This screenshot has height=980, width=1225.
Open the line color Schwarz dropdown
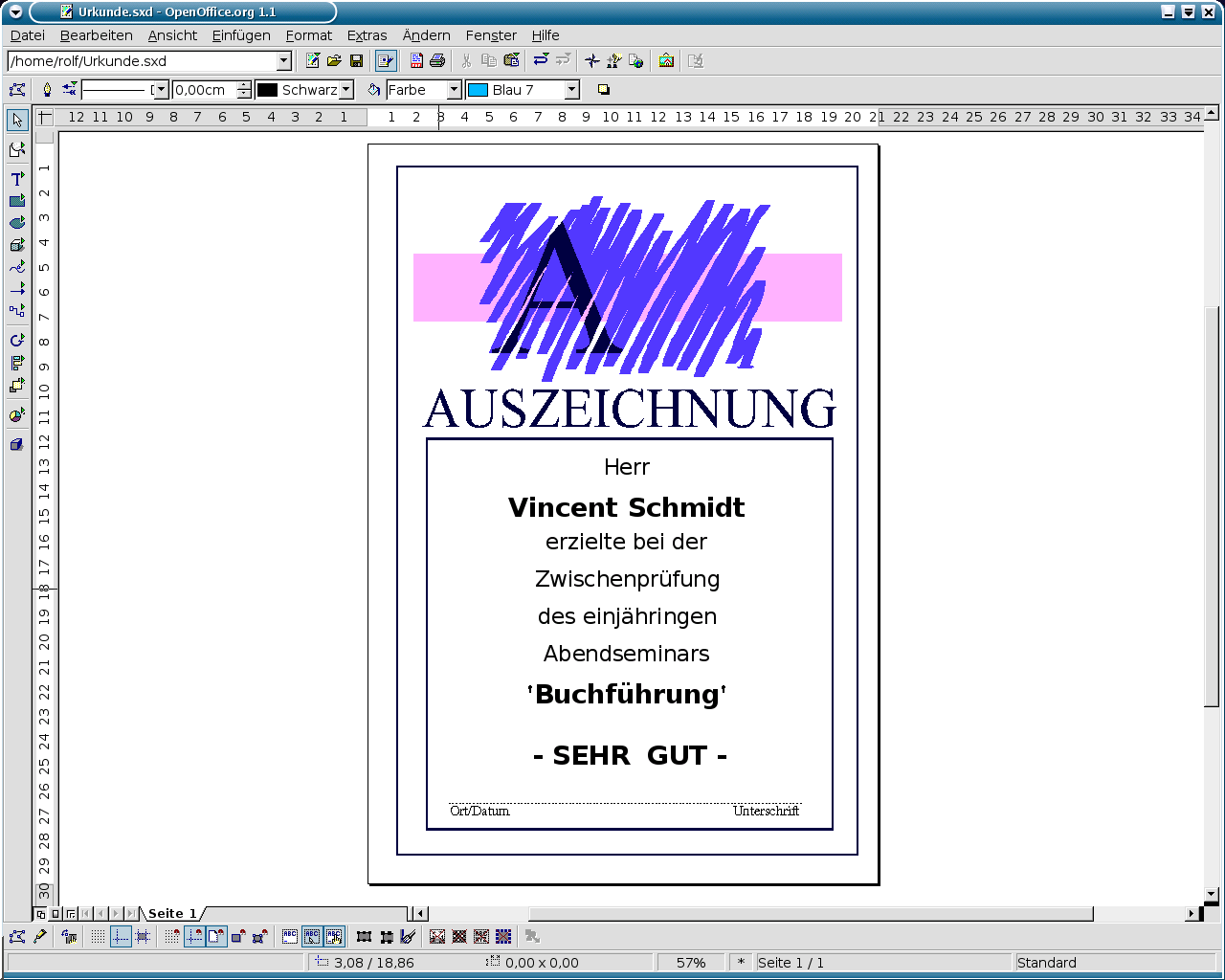(346, 90)
